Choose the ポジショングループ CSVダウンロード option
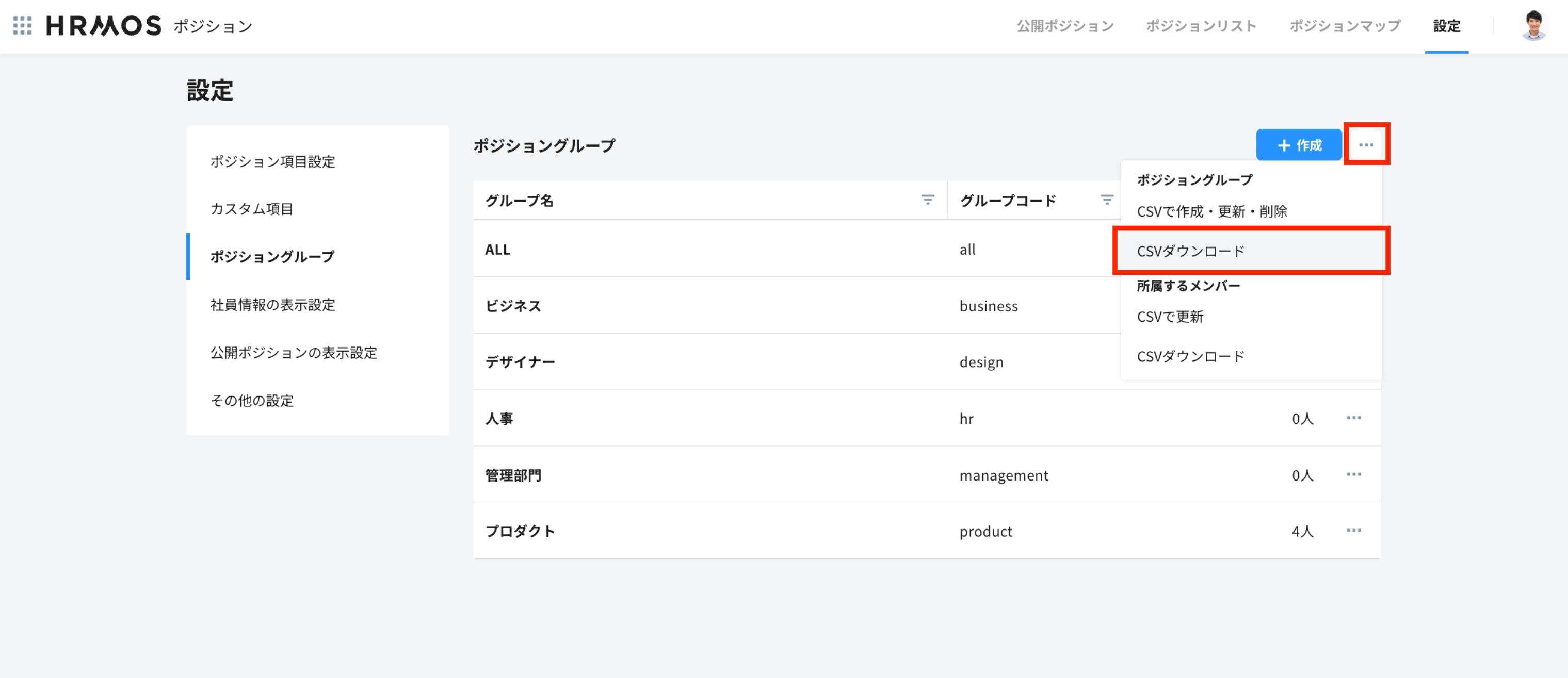Viewport: 1568px width, 678px height. pyautogui.click(x=1191, y=251)
